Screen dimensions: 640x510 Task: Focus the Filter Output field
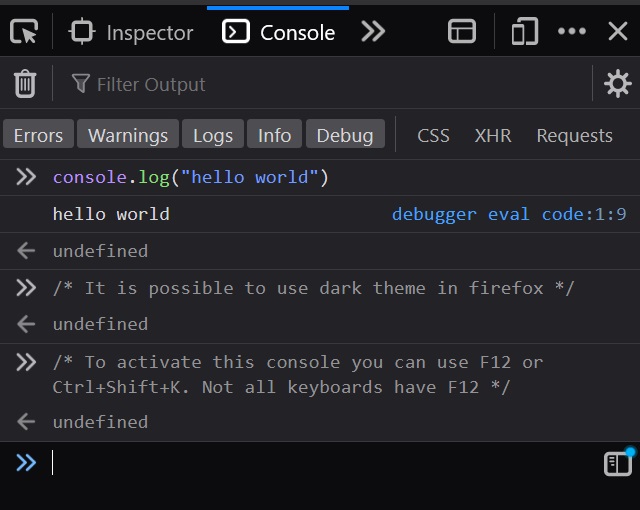pyautogui.click(x=322, y=84)
